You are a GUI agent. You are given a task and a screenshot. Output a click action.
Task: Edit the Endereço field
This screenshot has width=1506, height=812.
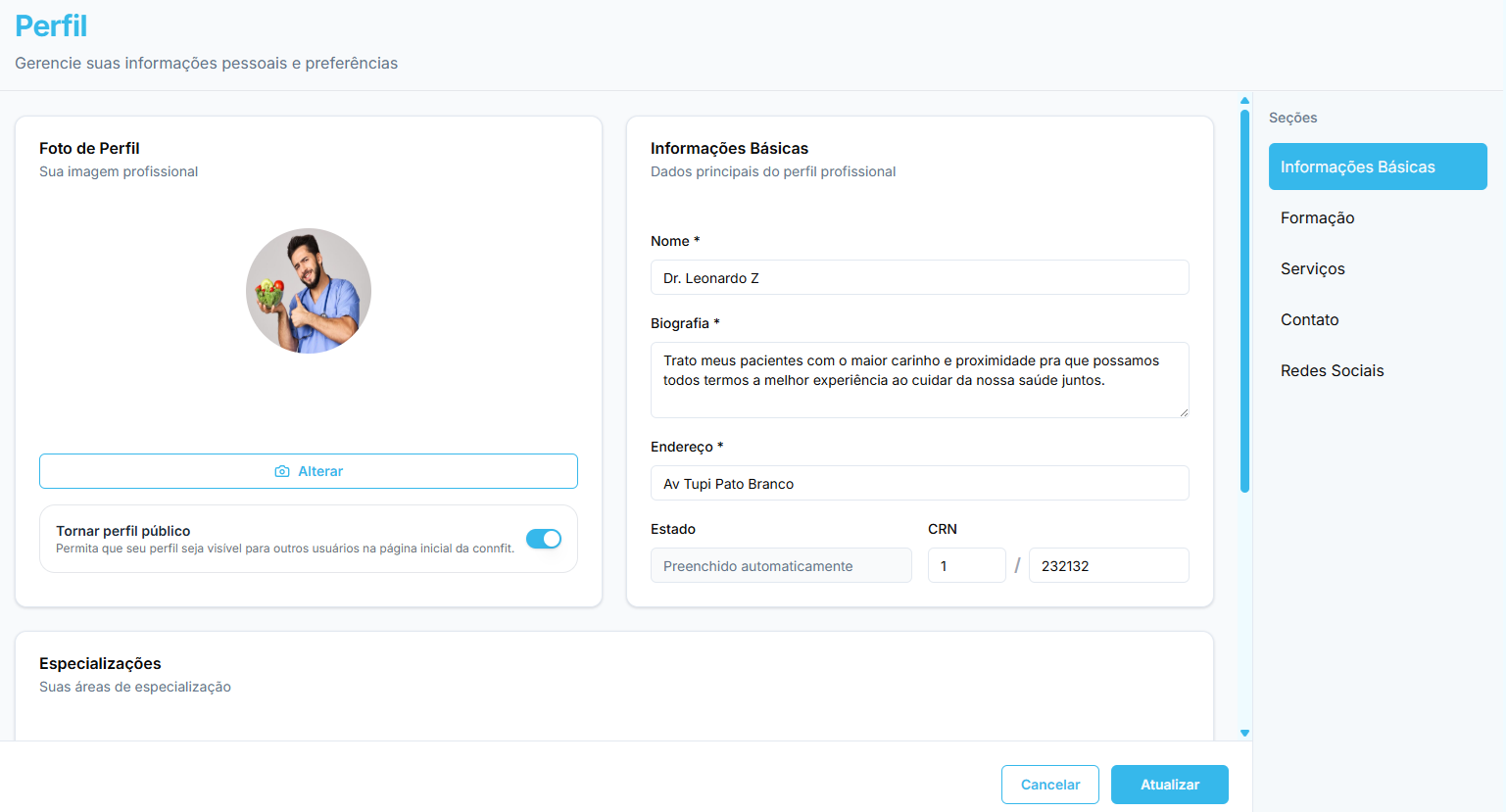click(x=919, y=483)
